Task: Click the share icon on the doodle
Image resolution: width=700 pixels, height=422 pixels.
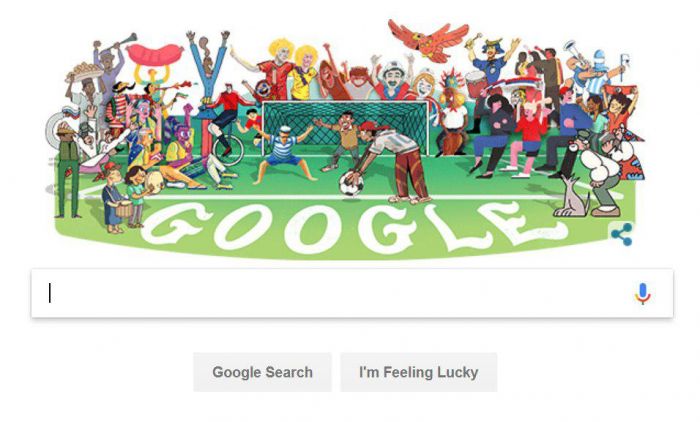Action: coord(621,234)
